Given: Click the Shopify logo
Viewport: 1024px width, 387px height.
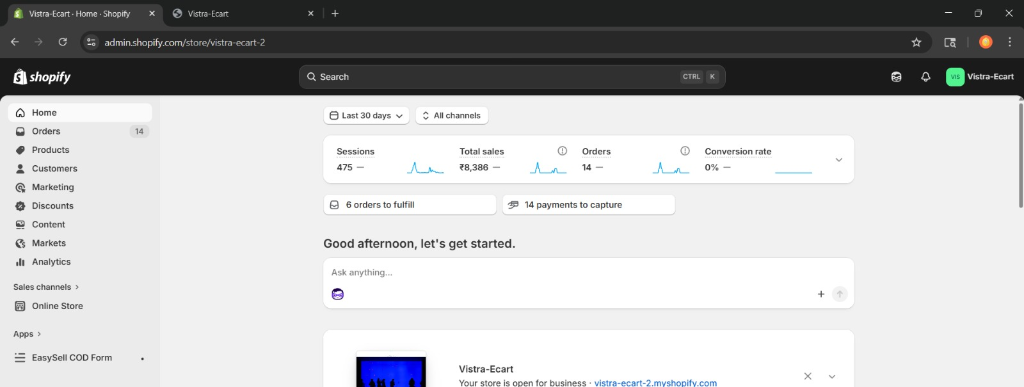Looking at the screenshot, I should (x=42, y=77).
